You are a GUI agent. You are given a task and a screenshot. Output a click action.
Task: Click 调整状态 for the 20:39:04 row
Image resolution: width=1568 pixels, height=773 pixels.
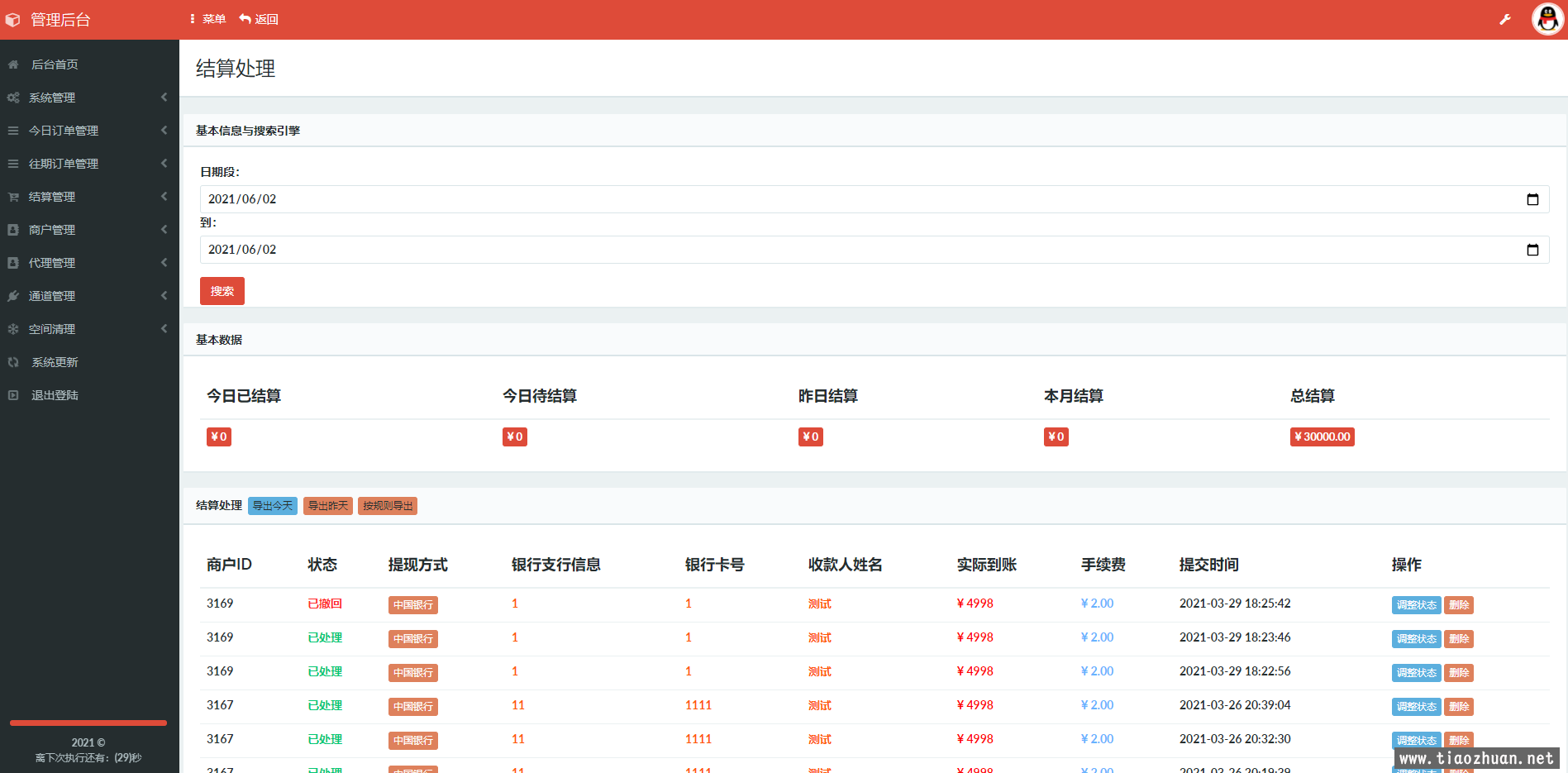click(x=1416, y=707)
